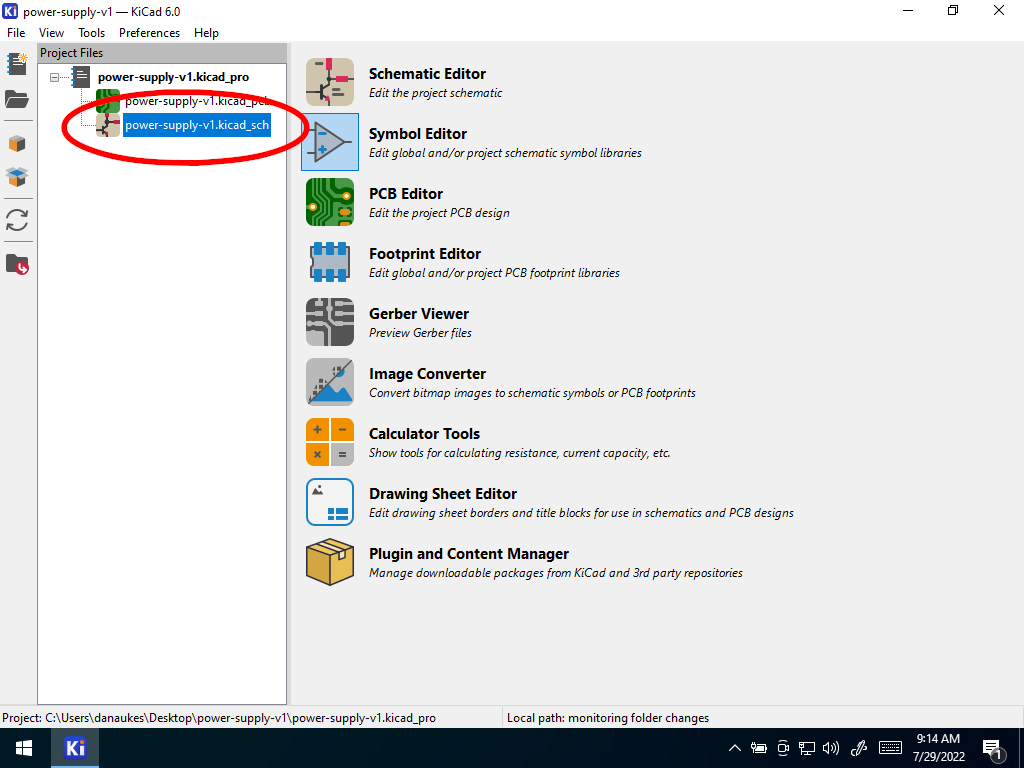The height and width of the screenshot is (768, 1024).
Task: Click the Drawing Sheet Editor title text
Action: pos(443,494)
